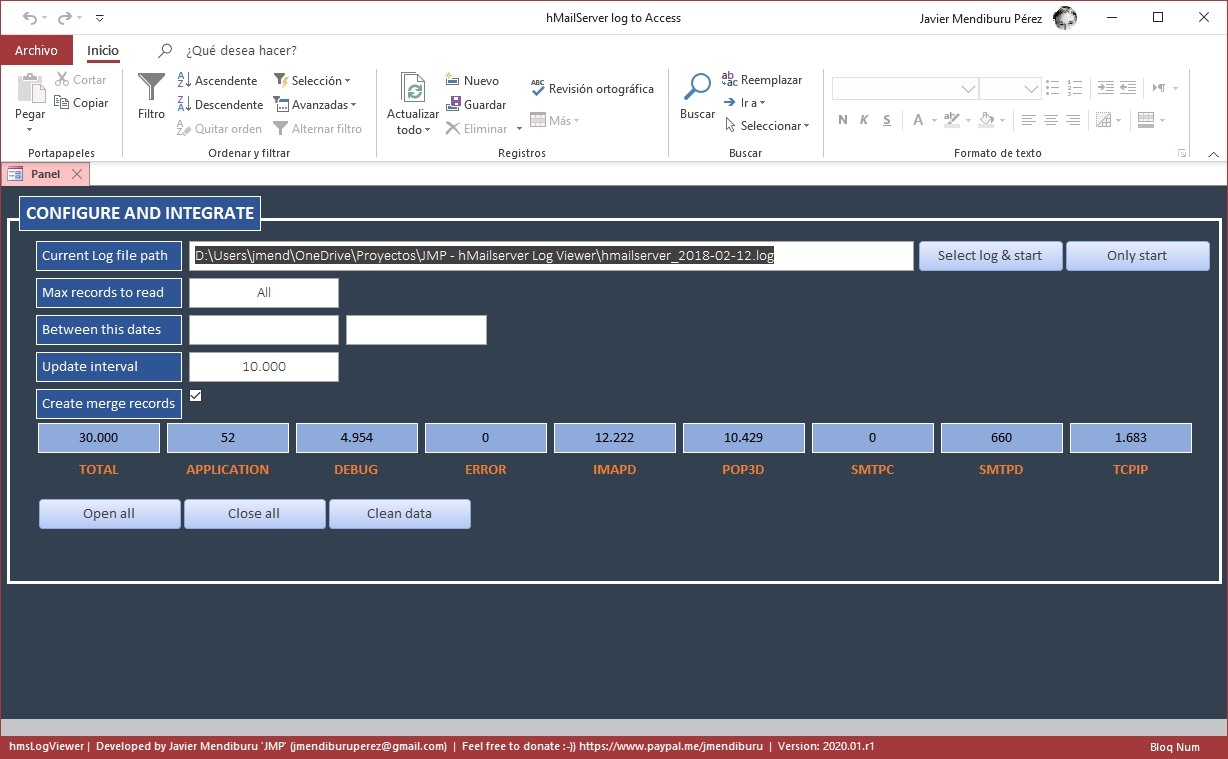
Task: Click the redo arrow in the title bar
Action: [x=65, y=18]
